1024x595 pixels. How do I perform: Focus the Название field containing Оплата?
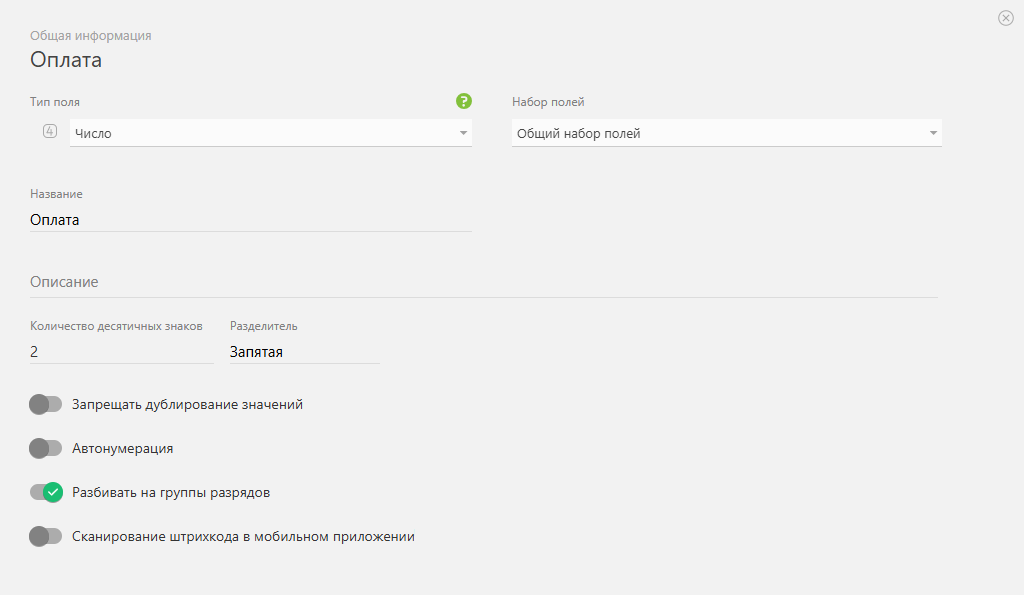[x=251, y=220]
